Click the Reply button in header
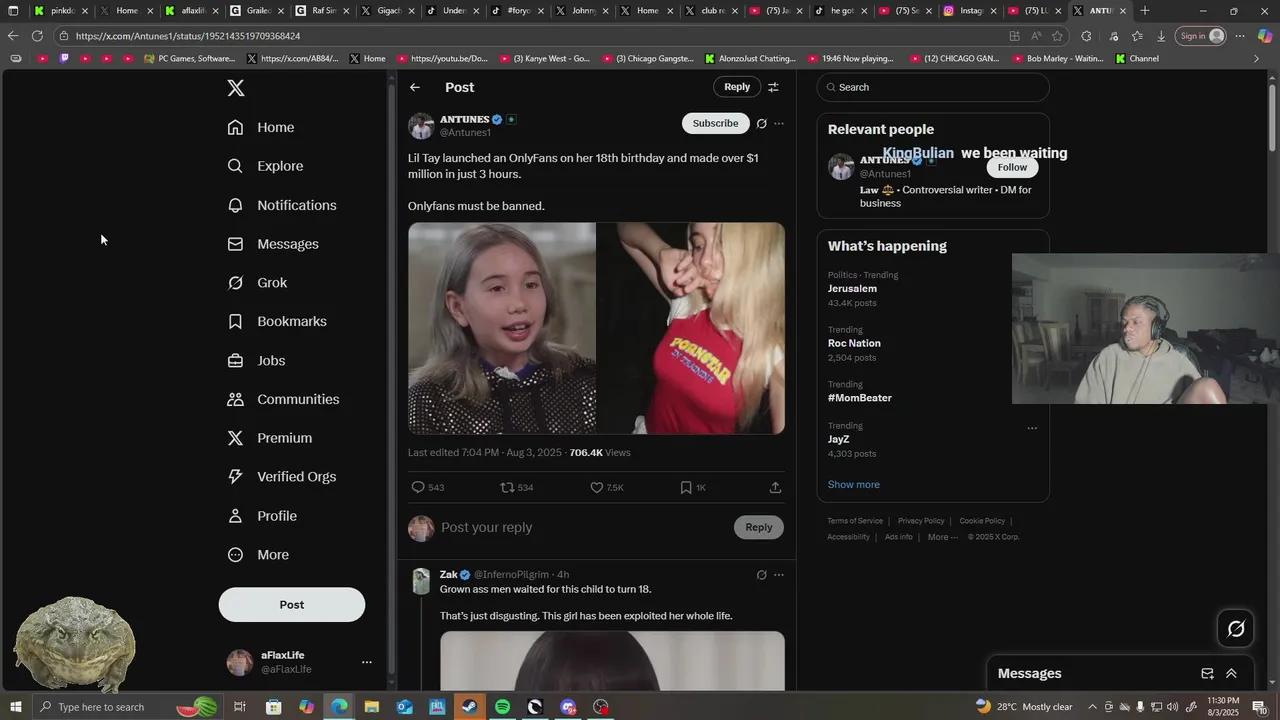This screenshot has height=720, width=1280. pyautogui.click(x=737, y=87)
